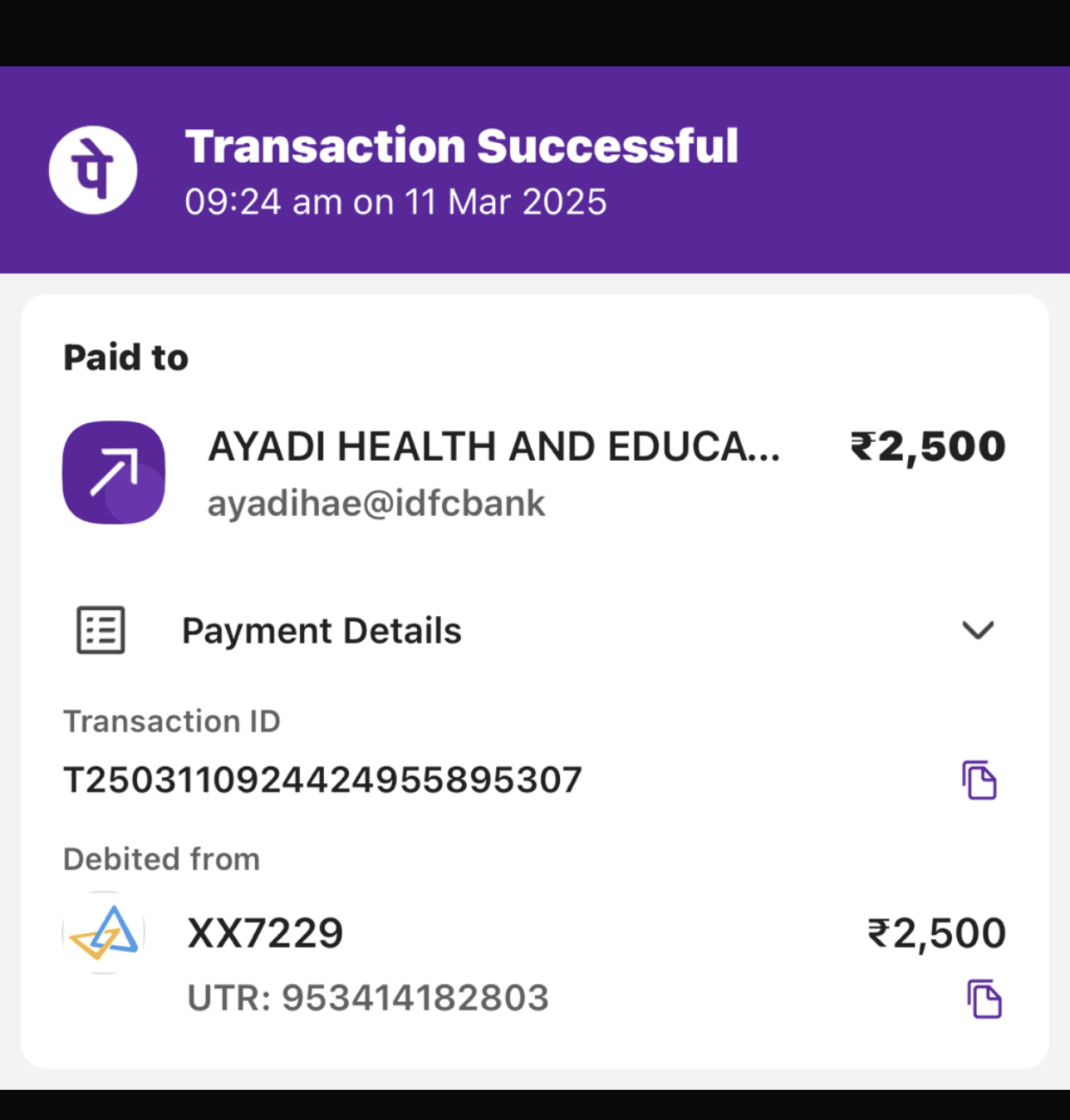
Task: Copy the UTR number using copy icon
Action: point(984,999)
